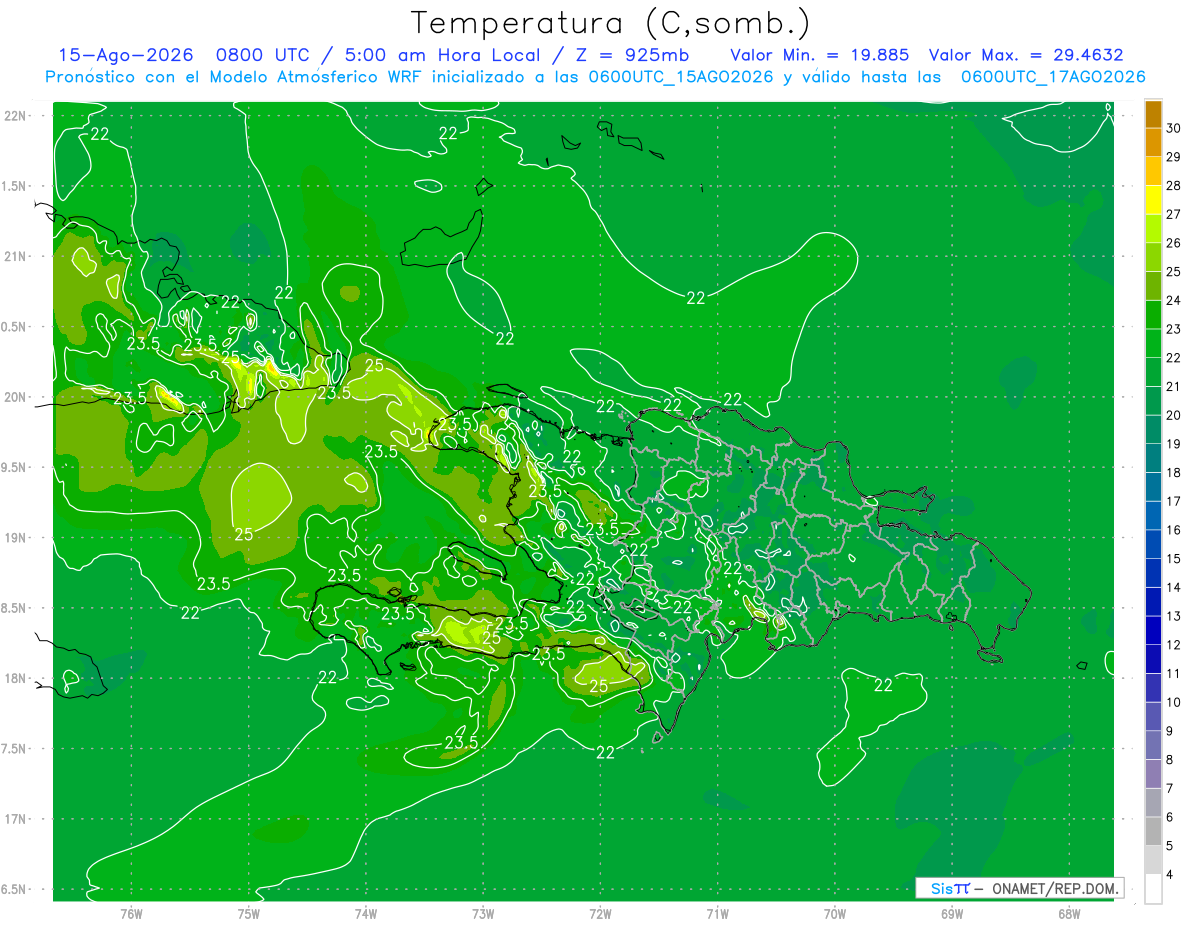1200x927 pixels.
Task: Click the orange legend swatch between 29 and 30
Action: click(1153, 142)
